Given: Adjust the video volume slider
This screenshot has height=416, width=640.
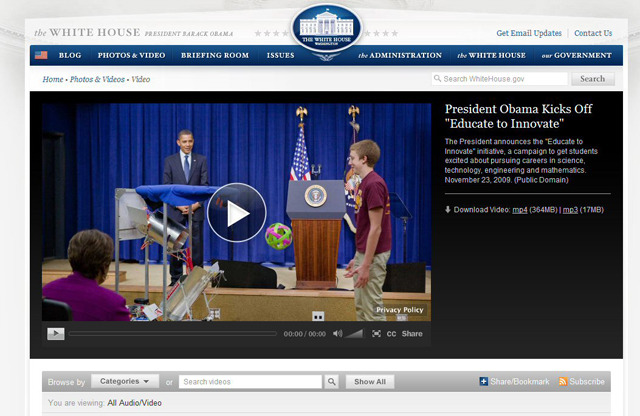Looking at the screenshot, I should (355, 334).
